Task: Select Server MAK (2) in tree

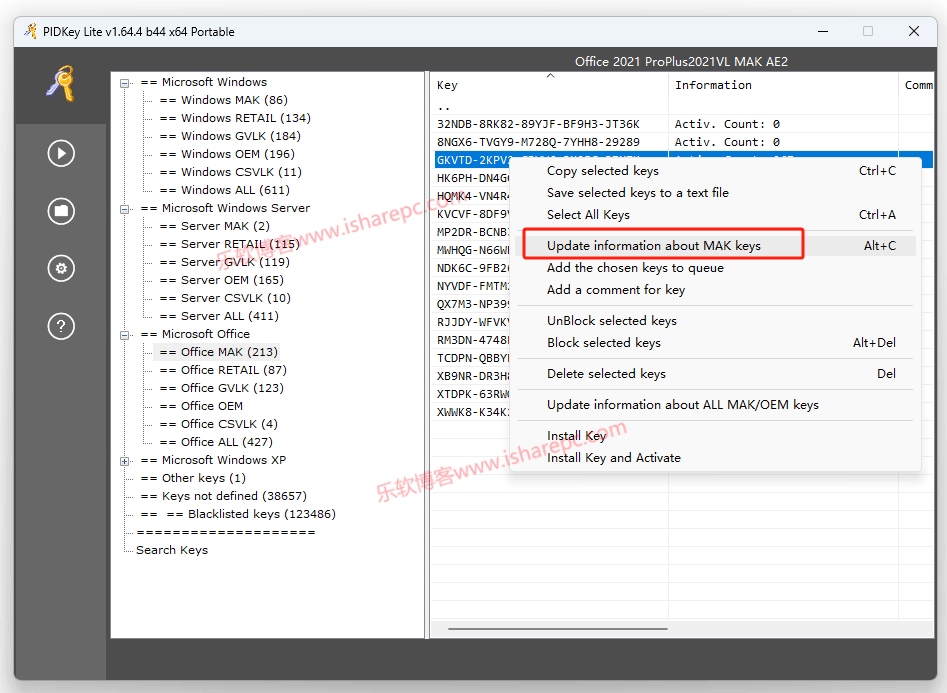Action: pyautogui.click(x=214, y=227)
